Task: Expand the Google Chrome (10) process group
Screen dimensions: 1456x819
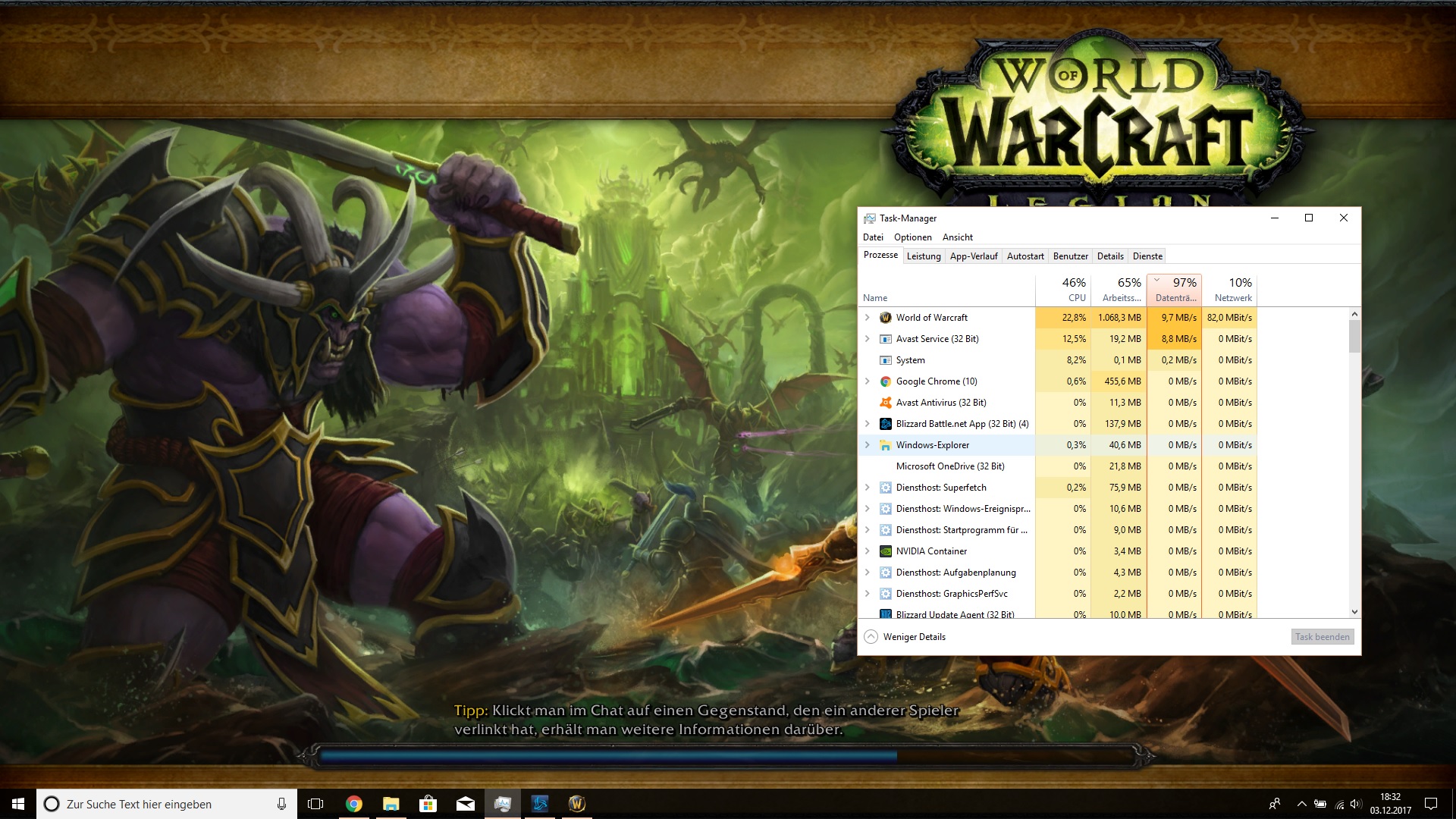Action: coord(868,381)
